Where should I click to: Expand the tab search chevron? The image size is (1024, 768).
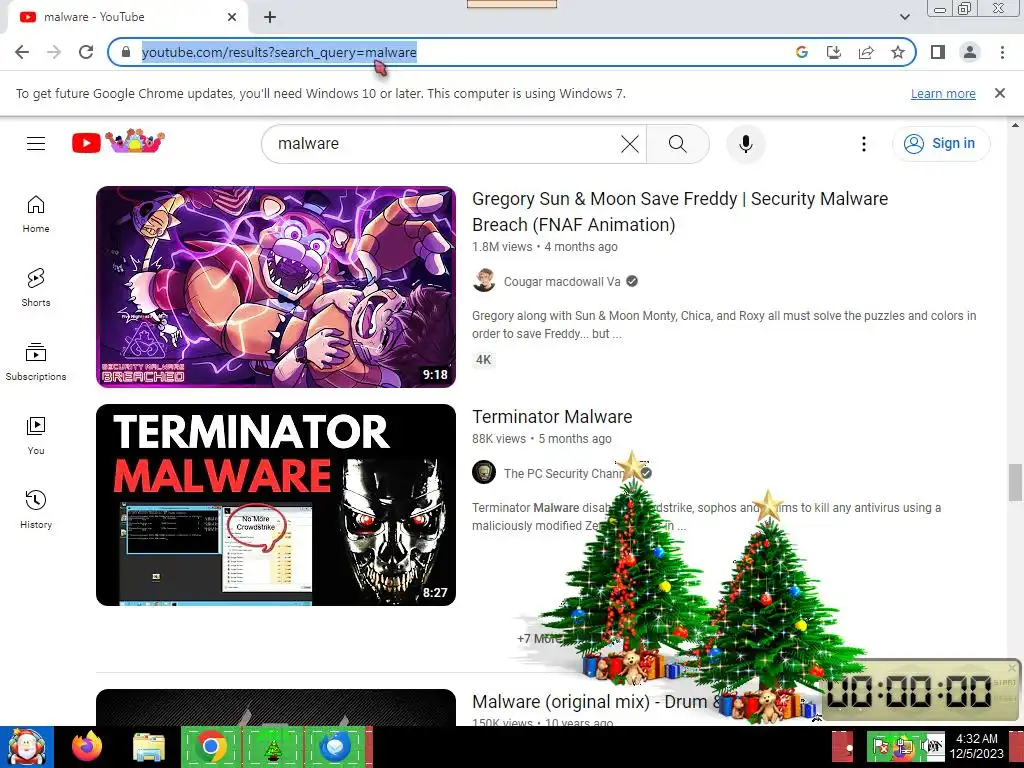click(904, 17)
